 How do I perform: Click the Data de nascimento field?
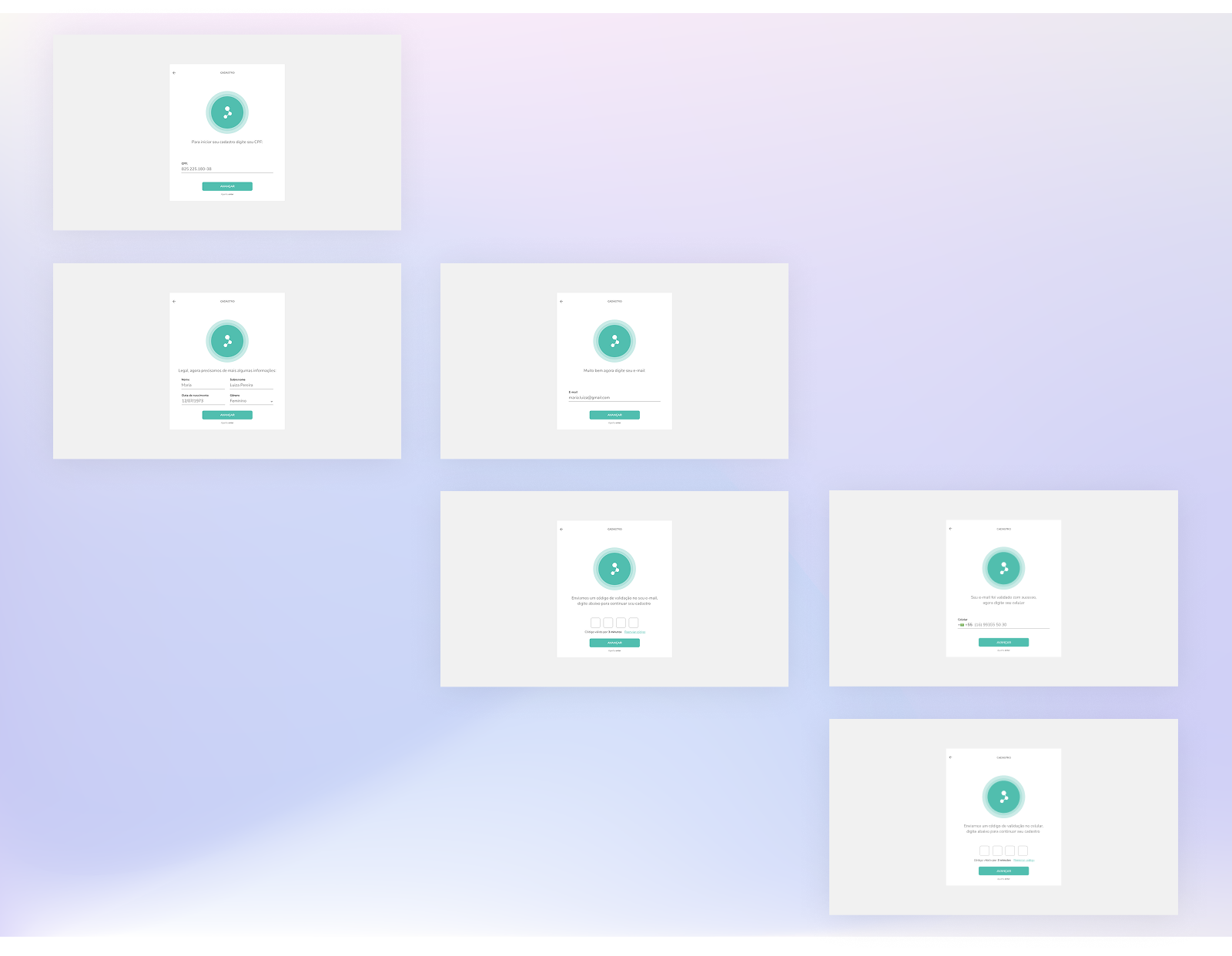tap(203, 401)
